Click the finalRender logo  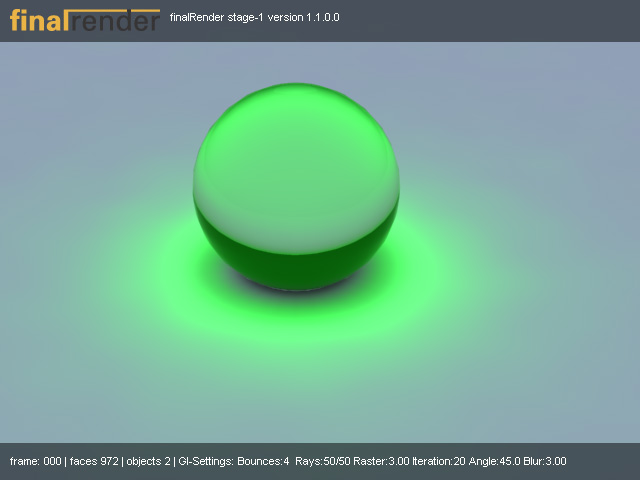(85, 20)
